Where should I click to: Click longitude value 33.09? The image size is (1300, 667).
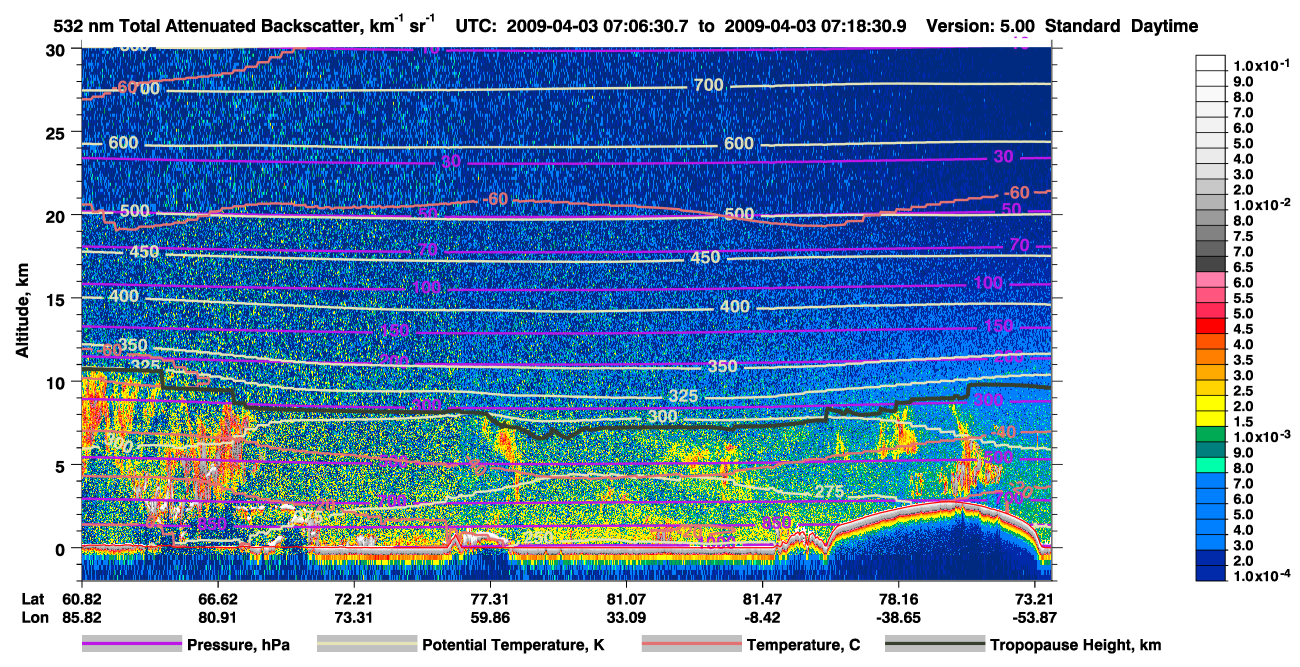tap(626, 617)
